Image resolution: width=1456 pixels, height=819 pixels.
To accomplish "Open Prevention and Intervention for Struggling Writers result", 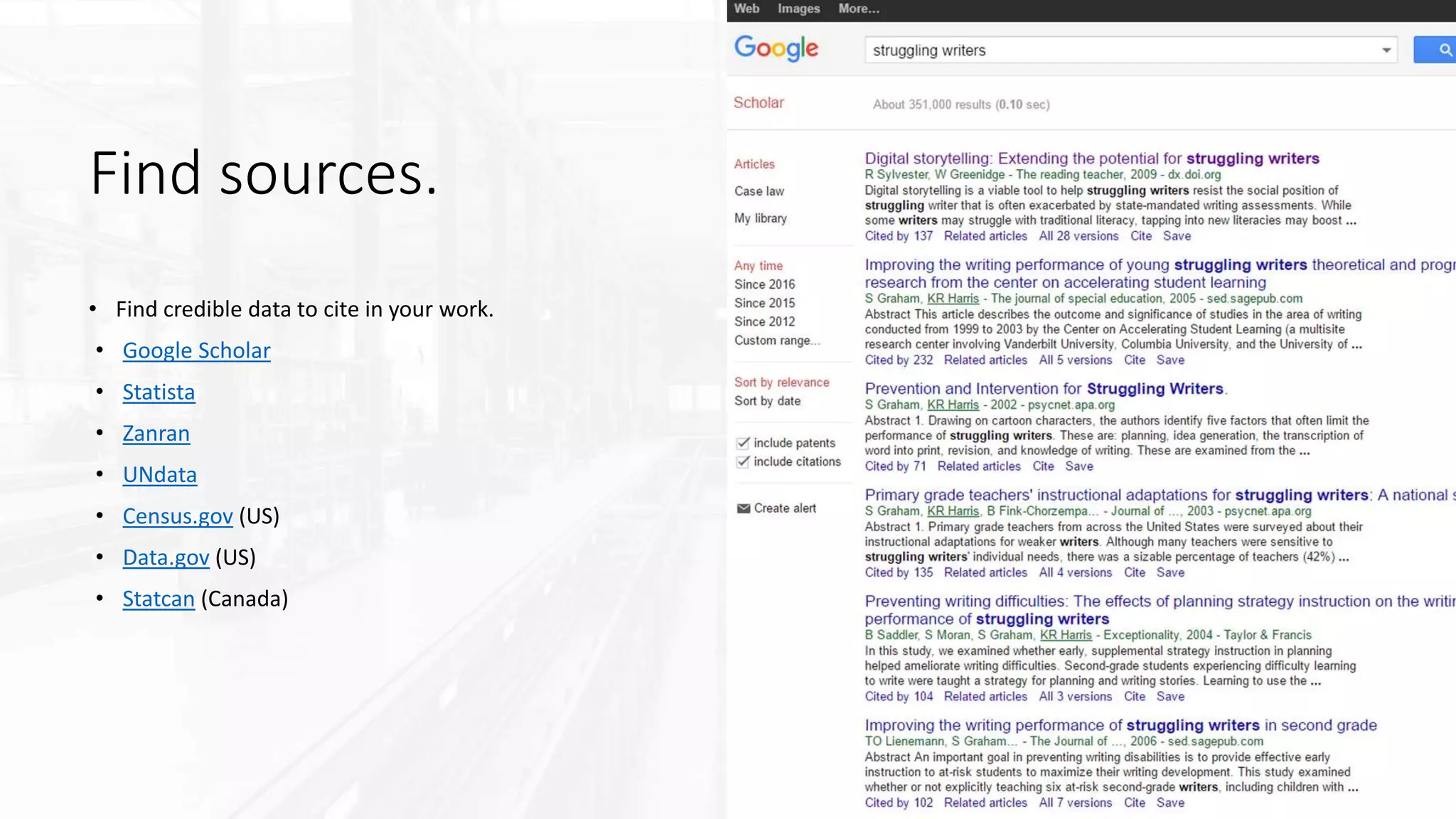I will 1046,389.
